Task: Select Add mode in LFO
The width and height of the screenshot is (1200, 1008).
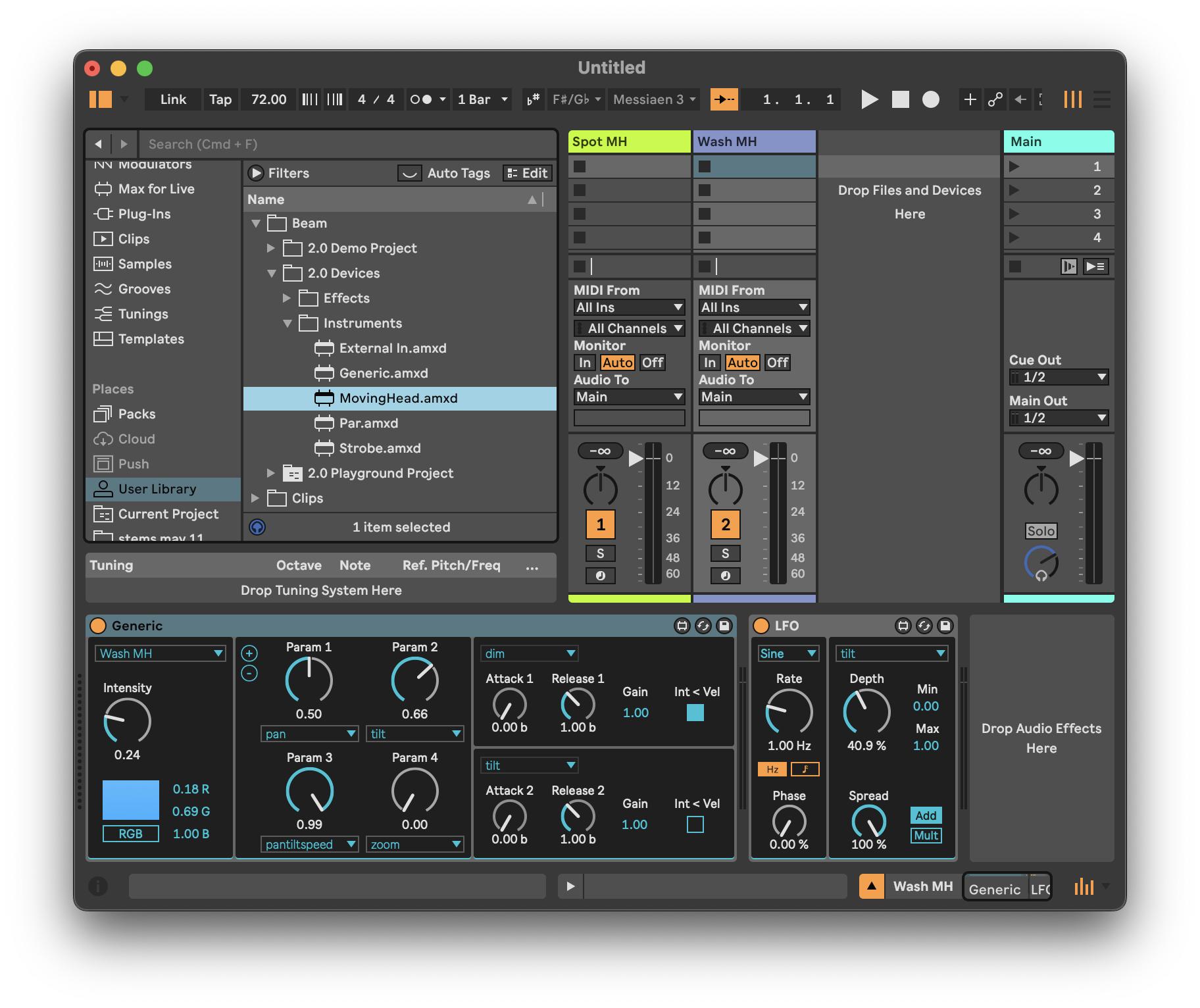Action: pos(926,815)
